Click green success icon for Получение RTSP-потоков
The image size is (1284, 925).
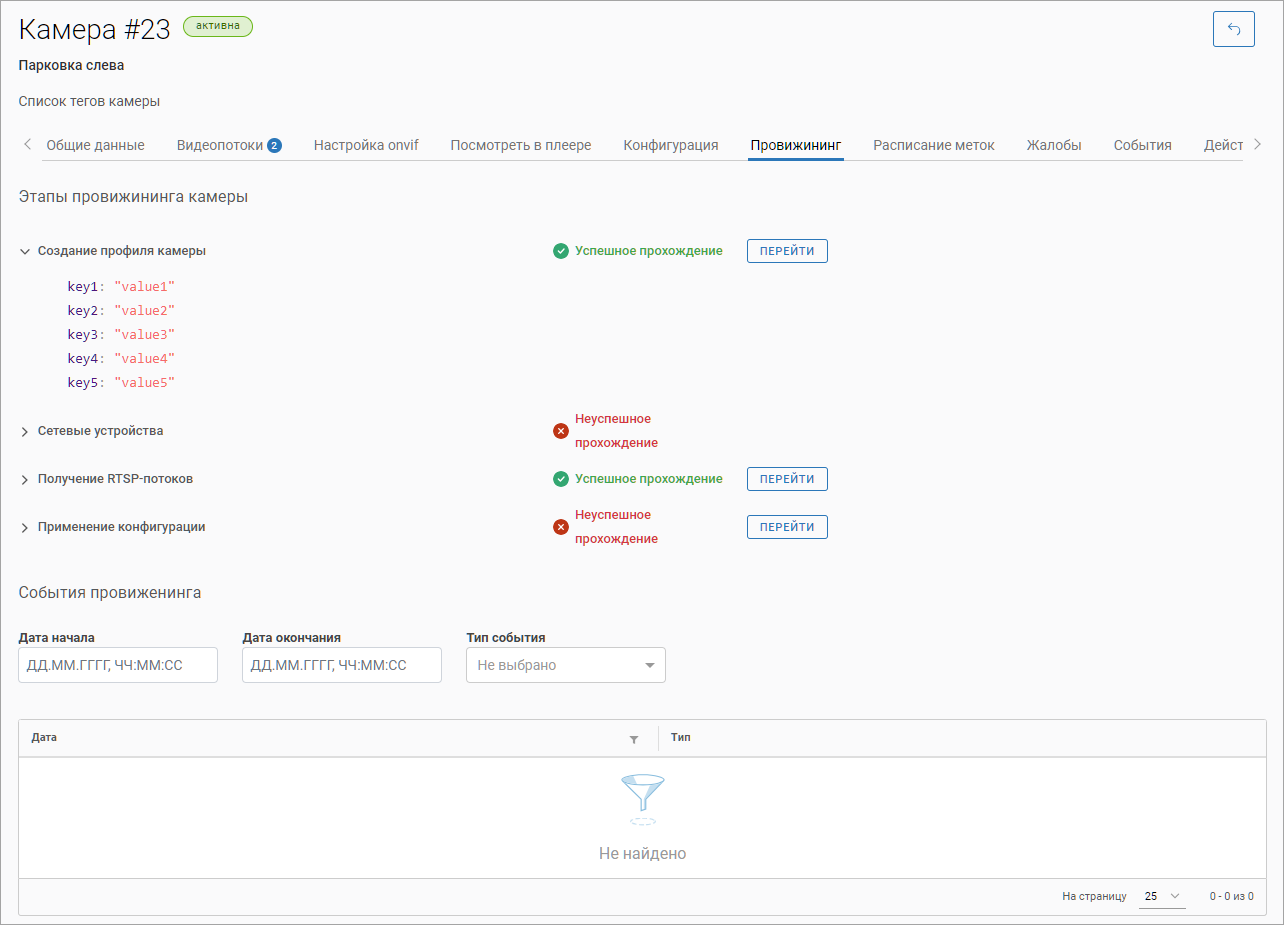point(561,479)
